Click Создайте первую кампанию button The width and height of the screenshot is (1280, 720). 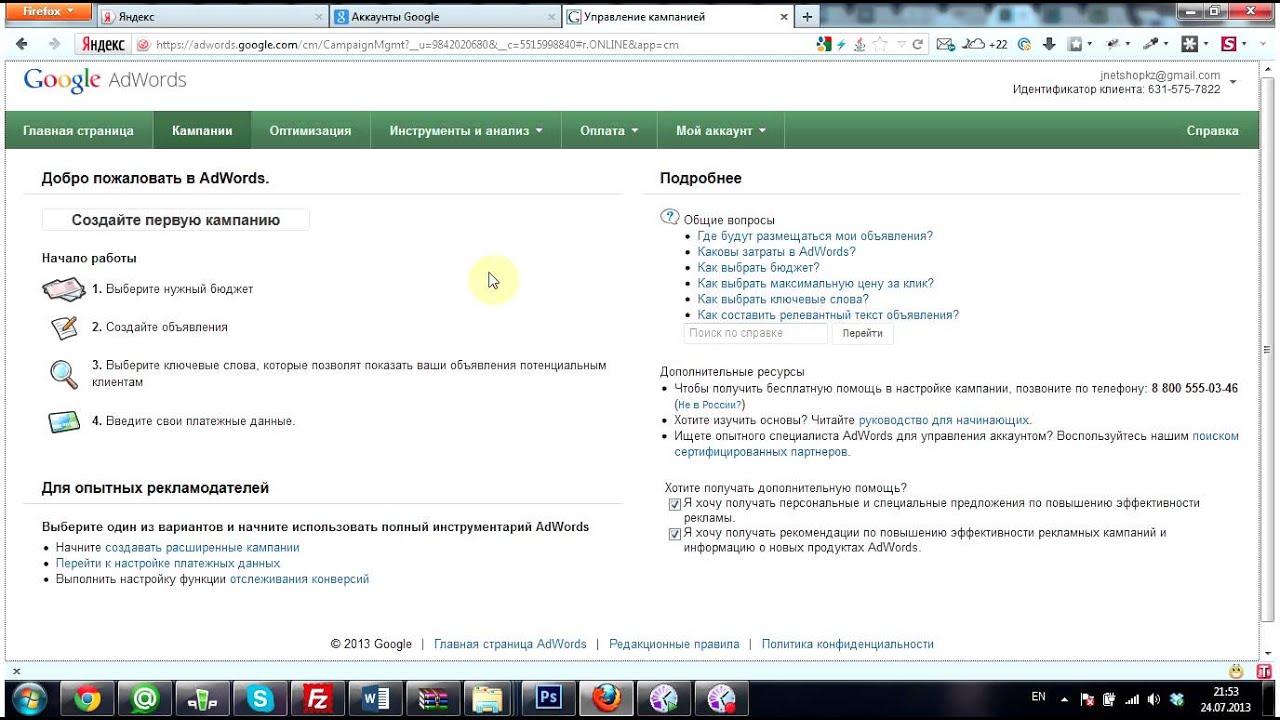176,220
